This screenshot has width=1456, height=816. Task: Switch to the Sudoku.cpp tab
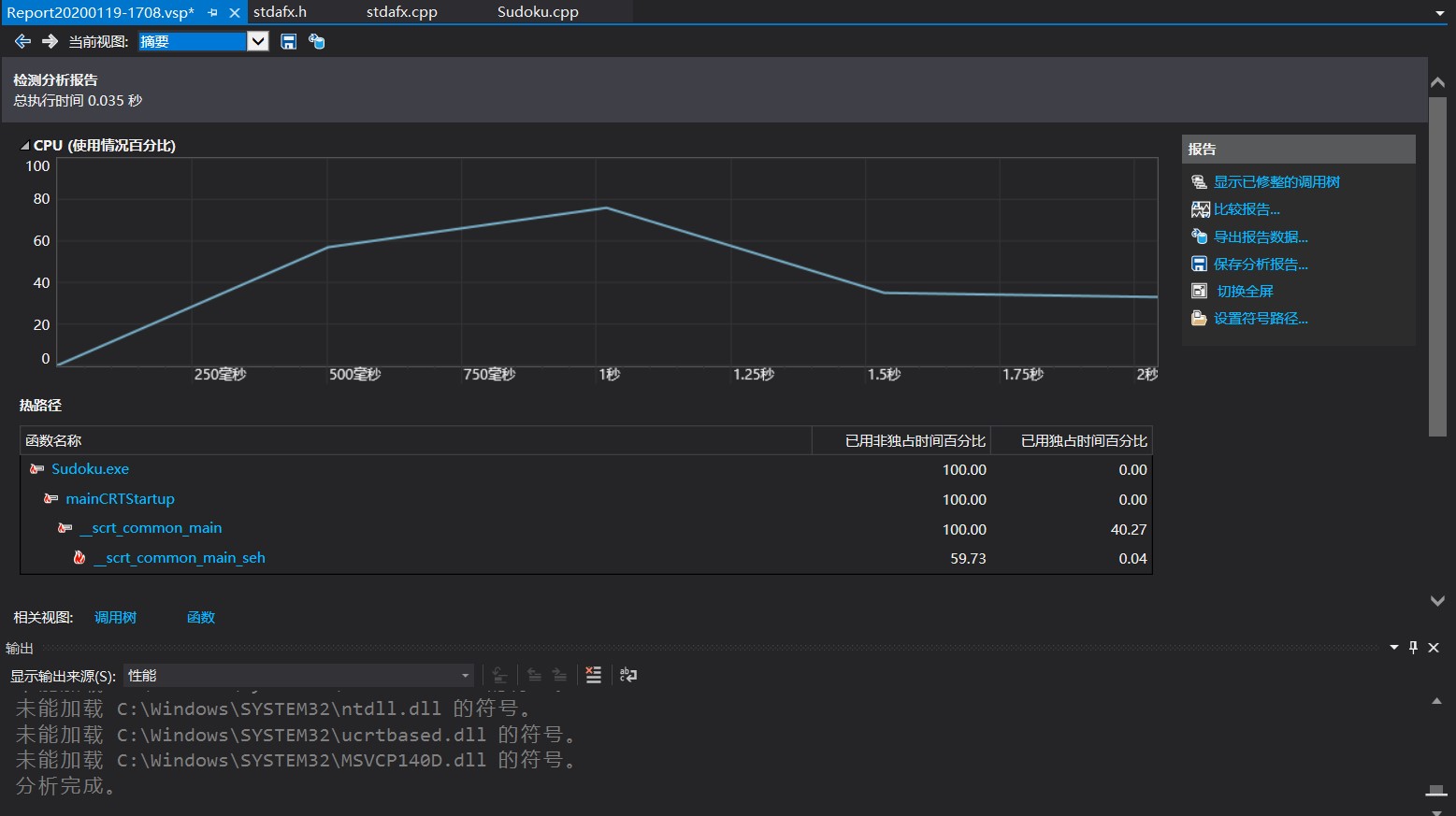538,12
